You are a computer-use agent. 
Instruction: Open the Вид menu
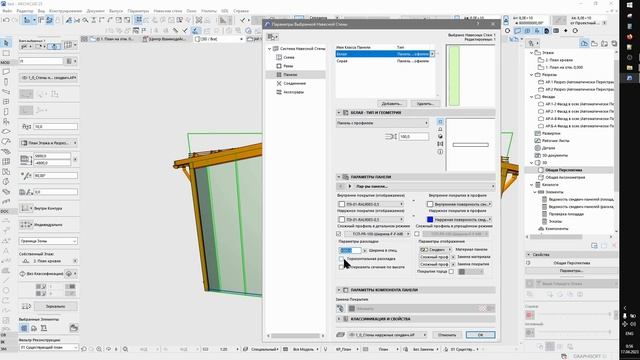point(41,11)
